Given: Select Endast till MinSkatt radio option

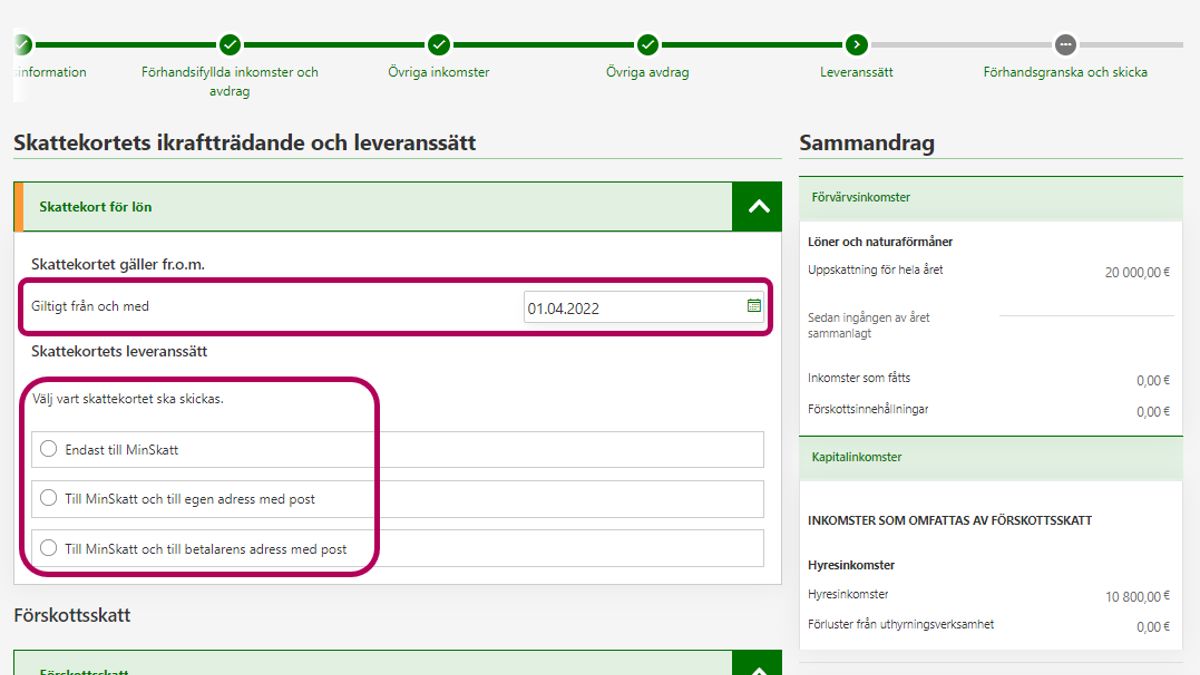Looking at the screenshot, I should click(48, 450).
